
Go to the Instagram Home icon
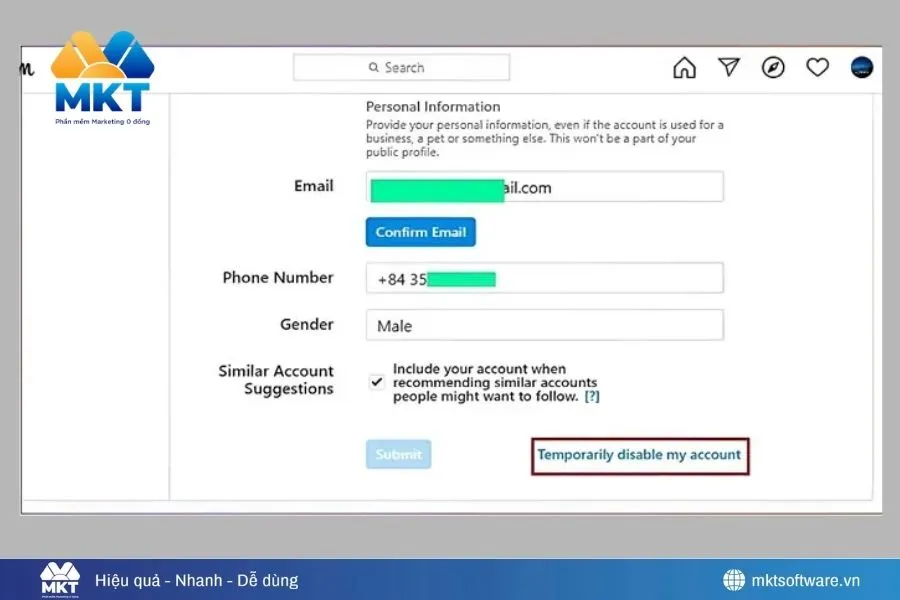[684, 68]
